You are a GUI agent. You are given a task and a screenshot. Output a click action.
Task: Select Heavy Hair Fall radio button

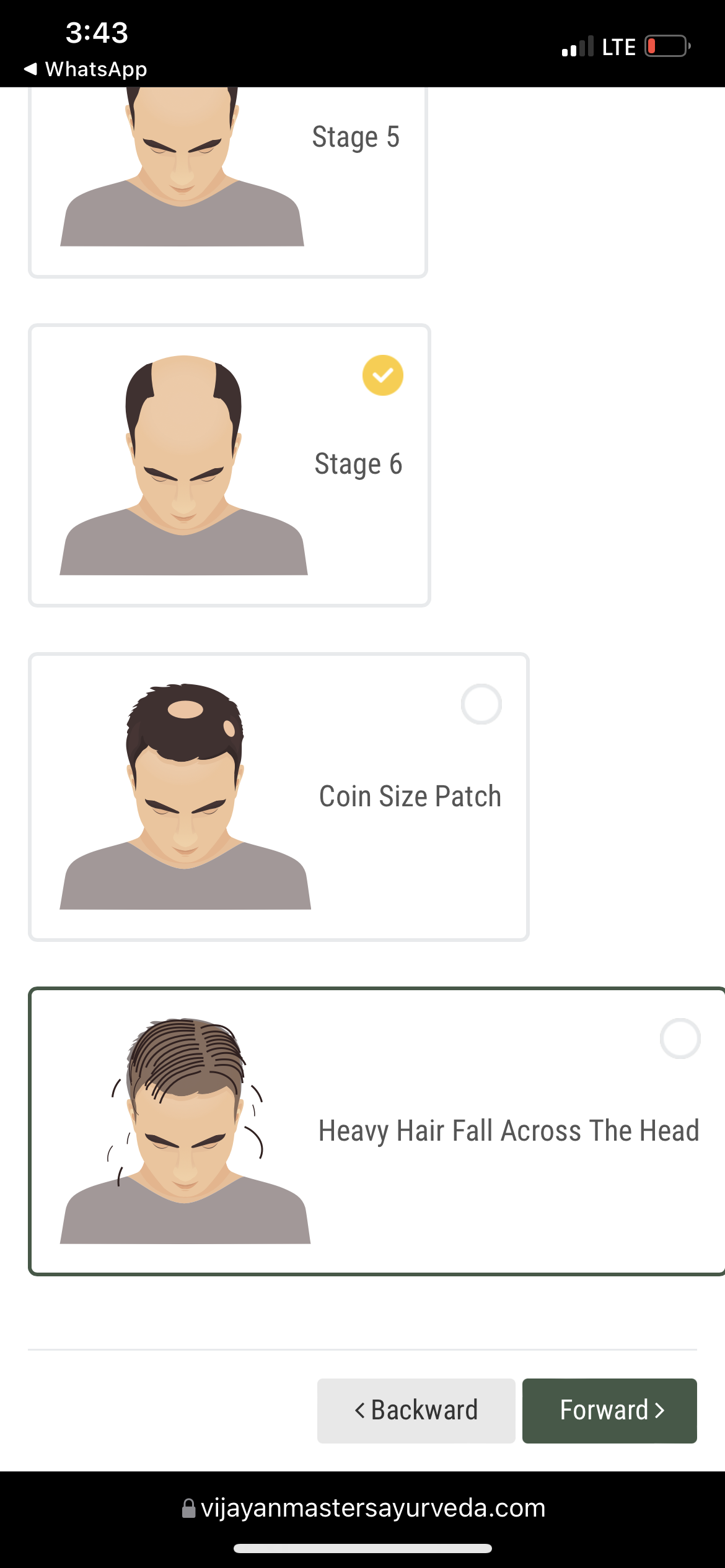click(680, 1039)
